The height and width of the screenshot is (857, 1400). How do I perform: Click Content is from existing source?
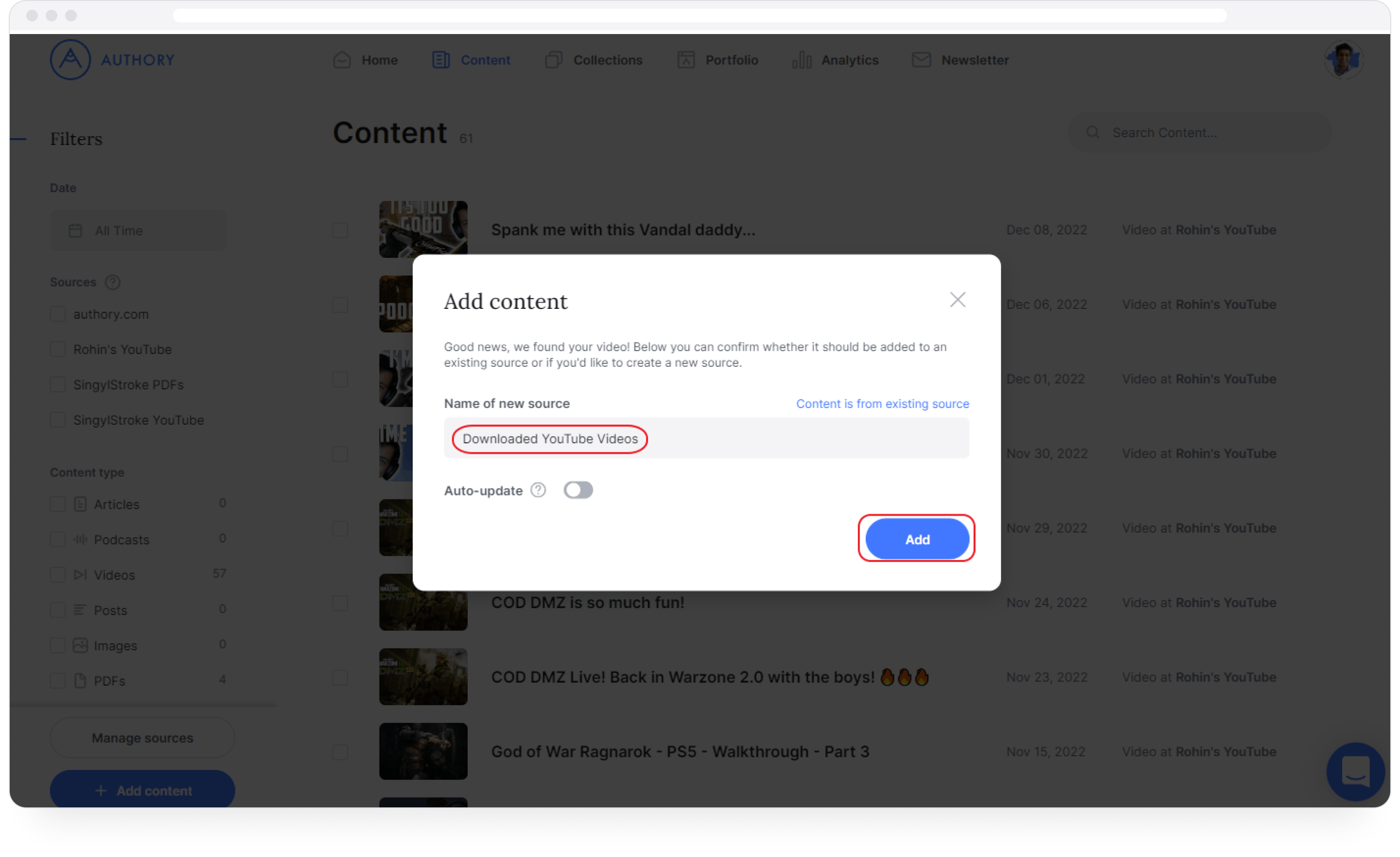[883, 403]
